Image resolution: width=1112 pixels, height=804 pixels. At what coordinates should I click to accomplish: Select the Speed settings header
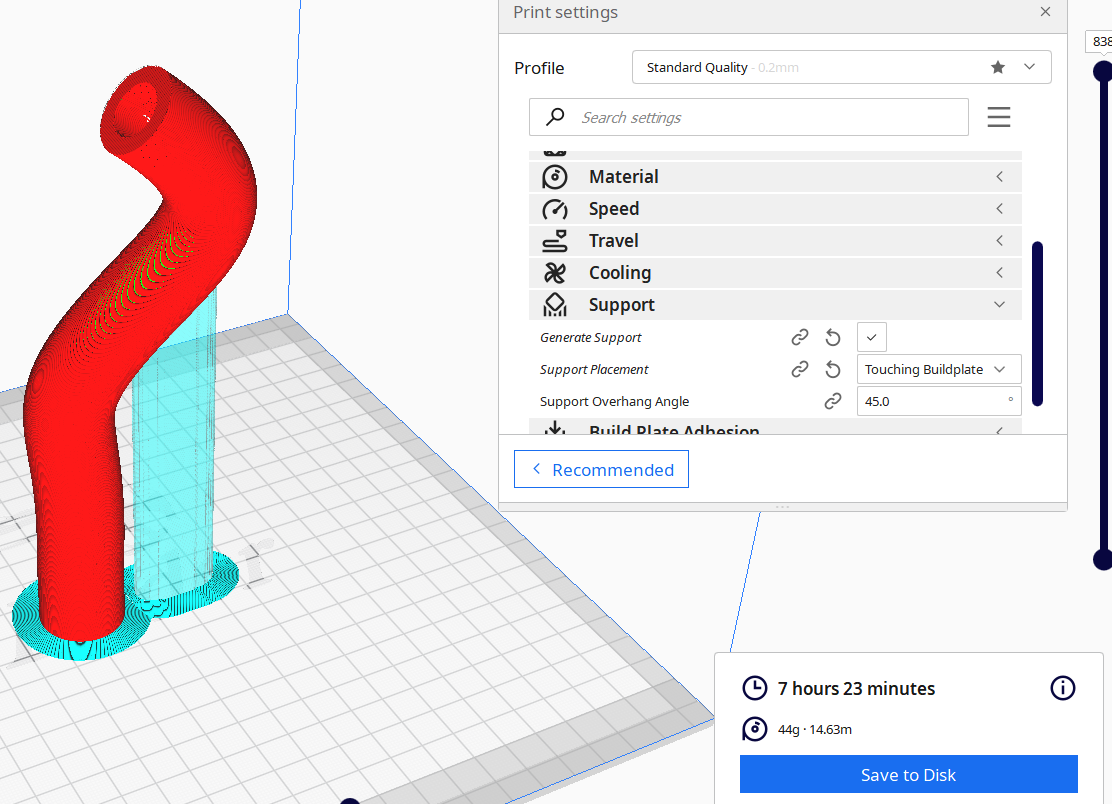(x=775, y=208)
